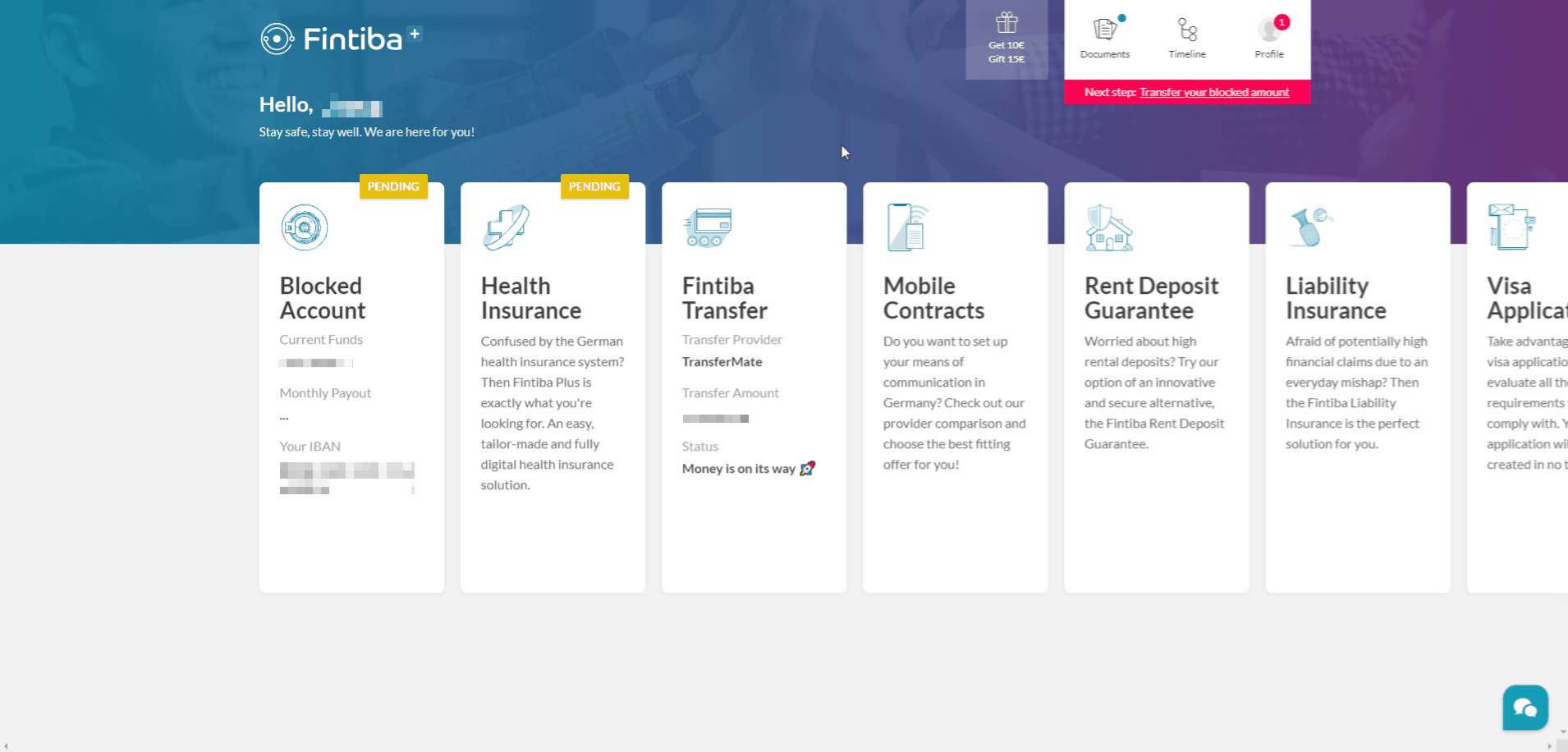Open the Mobile Contracts card heading

coord(933,298)
